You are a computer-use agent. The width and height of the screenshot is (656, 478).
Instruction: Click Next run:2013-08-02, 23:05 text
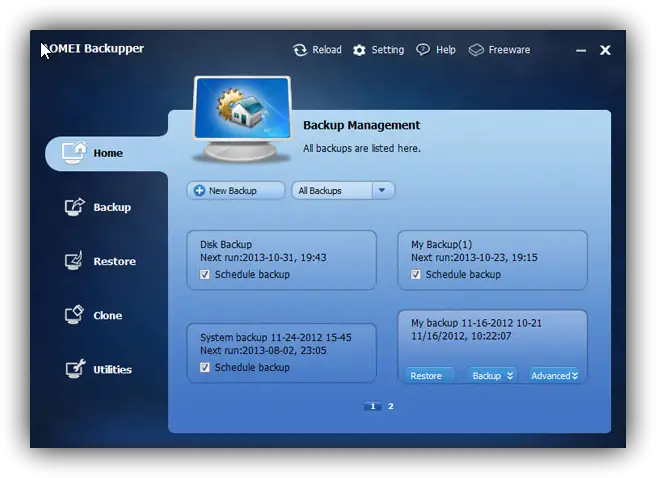(263, 350)
